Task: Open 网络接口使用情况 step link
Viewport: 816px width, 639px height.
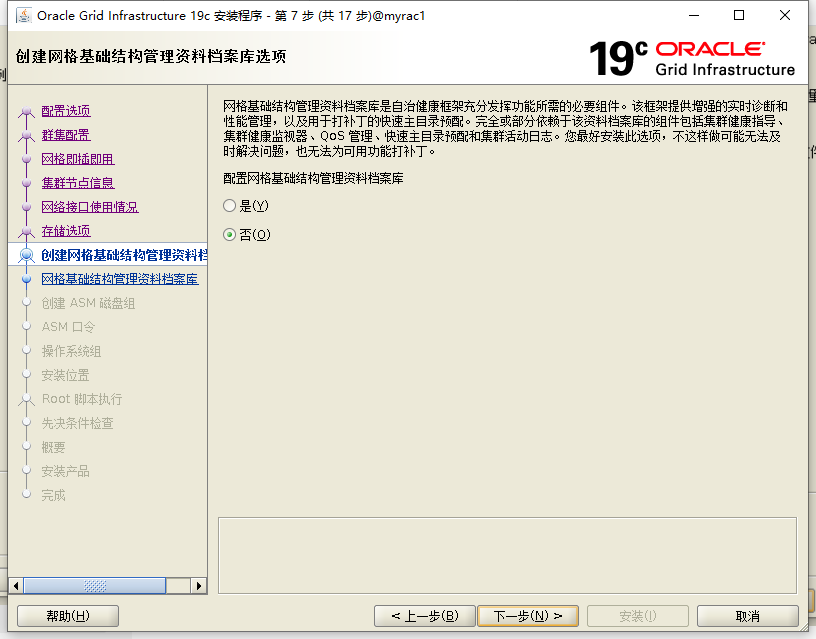Action: (x=90, y=207)
